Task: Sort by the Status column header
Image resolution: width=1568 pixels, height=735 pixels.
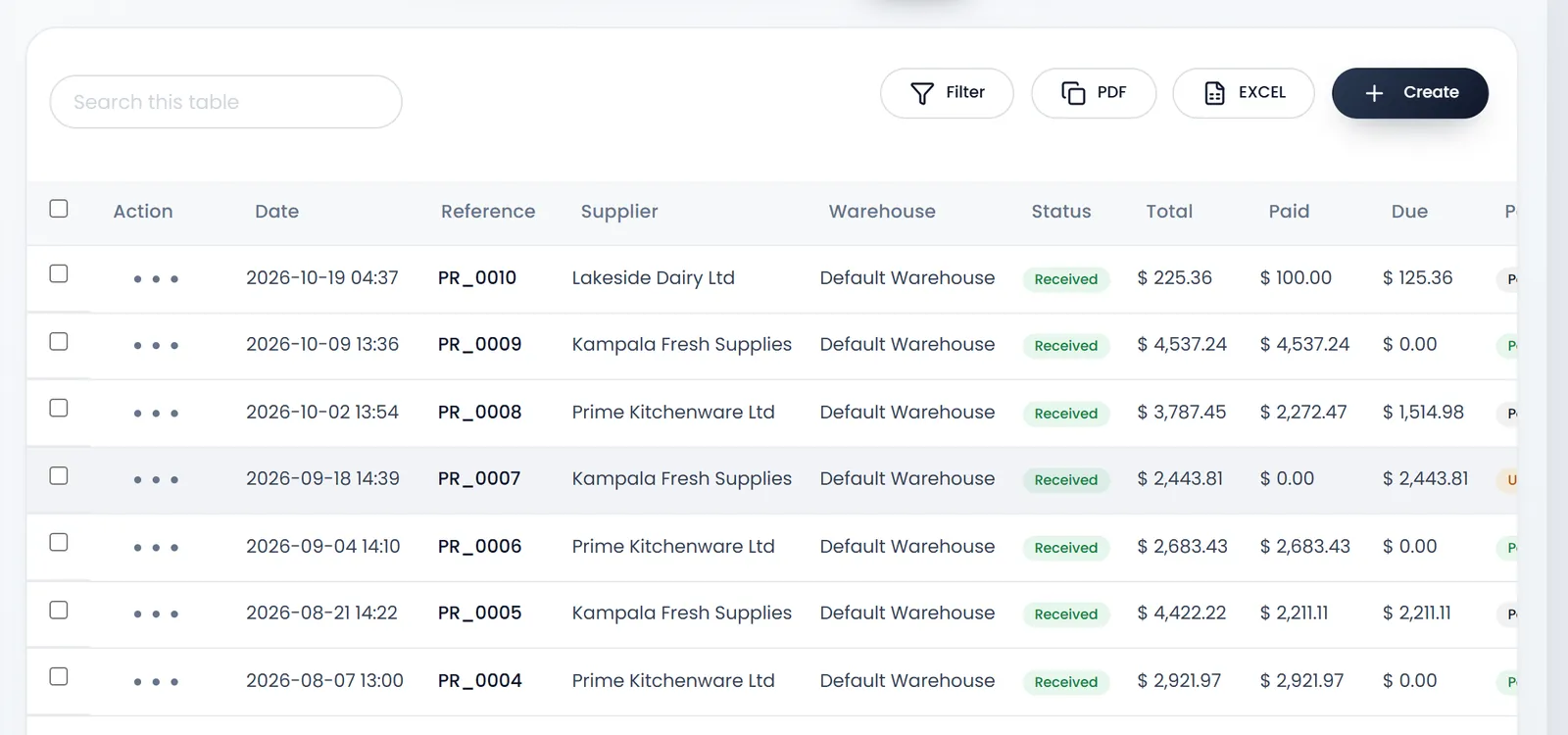Action: pyautogui.click(x=1061, y=212)
